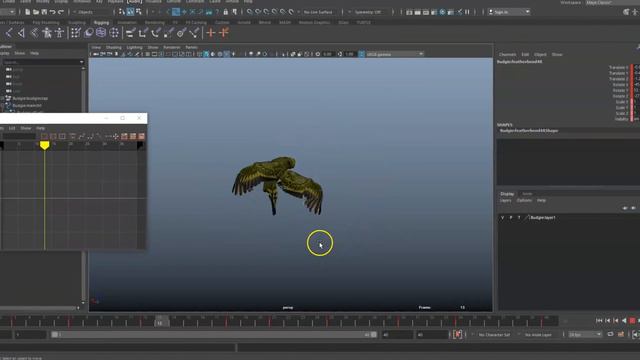Screen dimensions: 640x360
Task: Open the No Character Set dropdown
Action: [494, 335]
